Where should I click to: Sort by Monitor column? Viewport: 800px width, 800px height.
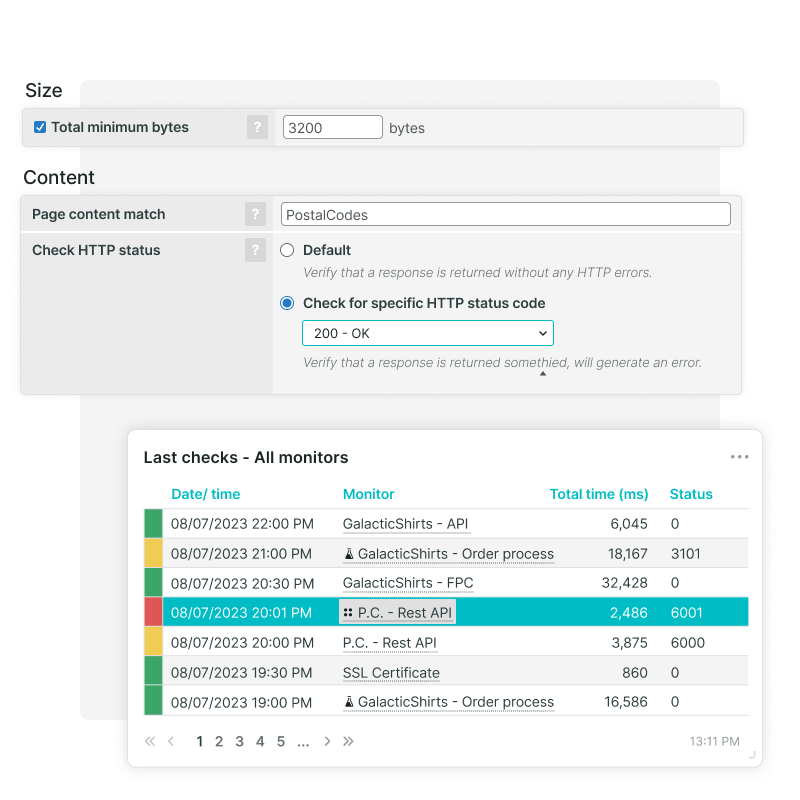[x=368, y=494]
